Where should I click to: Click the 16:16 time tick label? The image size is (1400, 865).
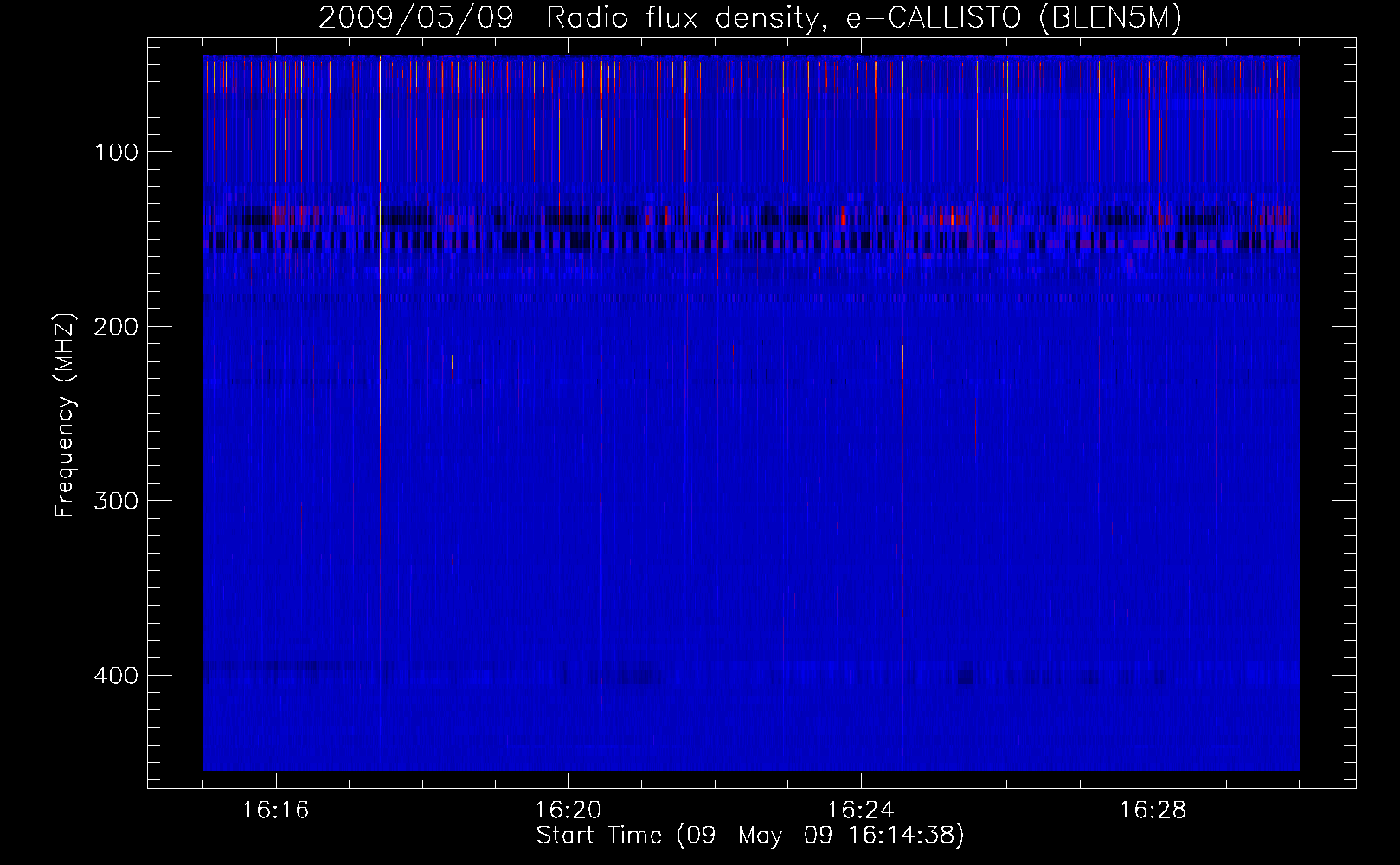(x=276, y=810)
